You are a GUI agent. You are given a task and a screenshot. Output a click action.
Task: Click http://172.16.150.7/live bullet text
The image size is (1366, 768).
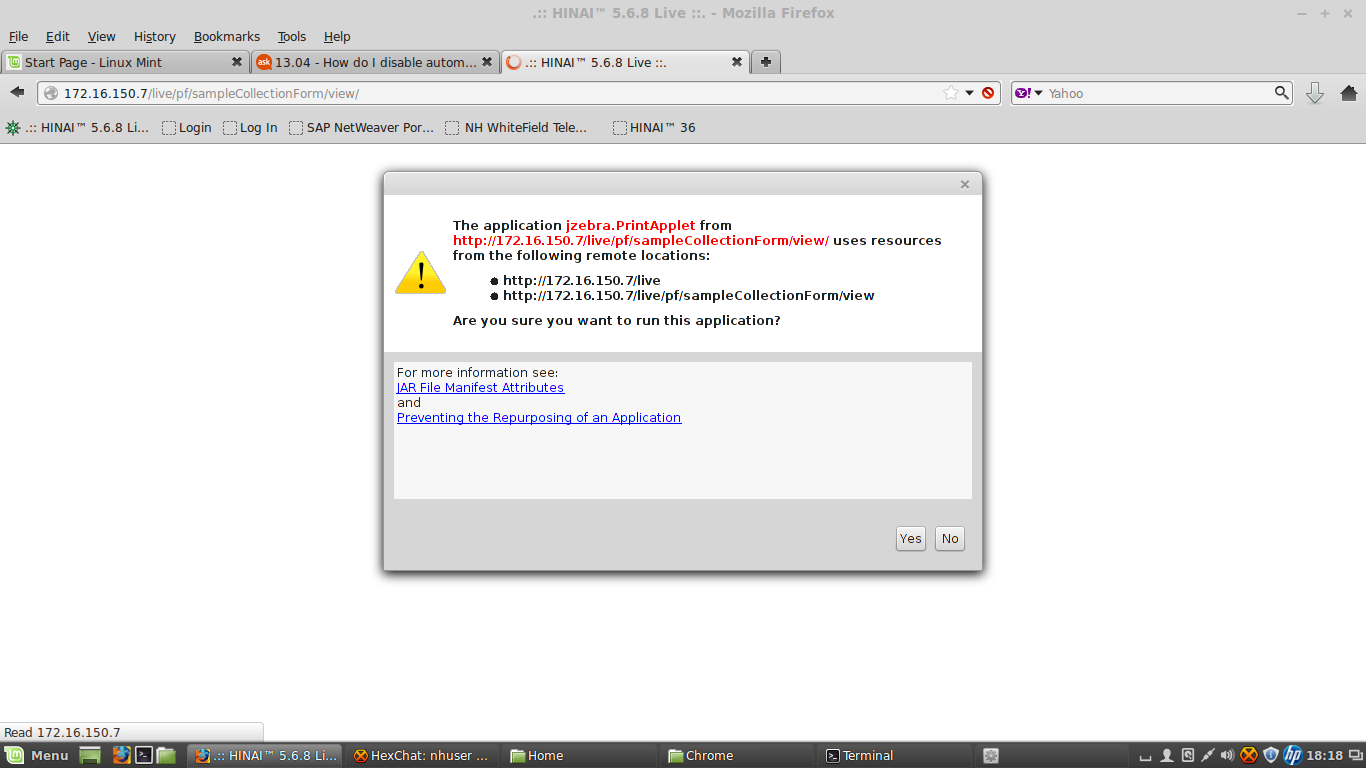(582, 280)
